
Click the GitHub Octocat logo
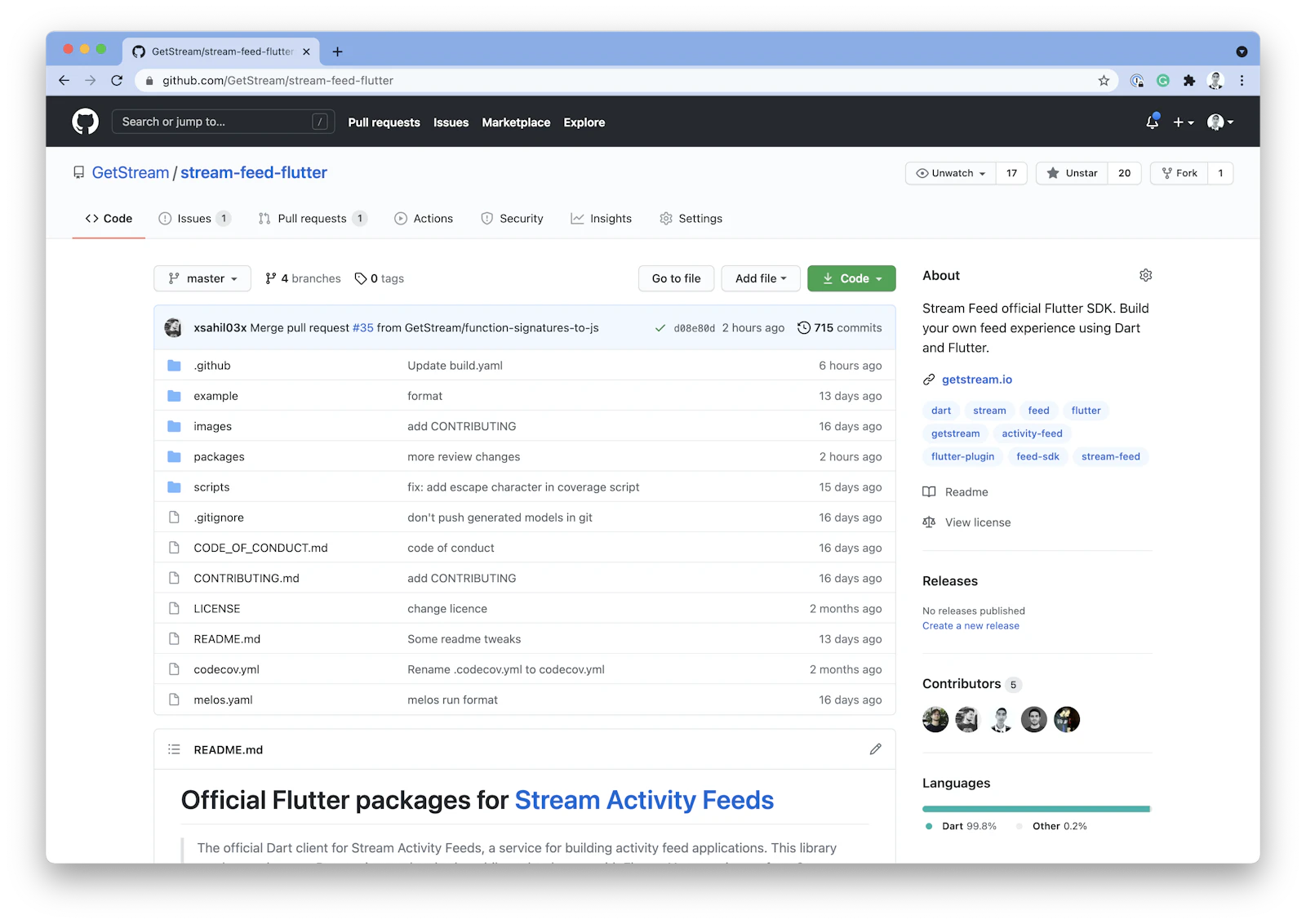(x=85, y=122)
